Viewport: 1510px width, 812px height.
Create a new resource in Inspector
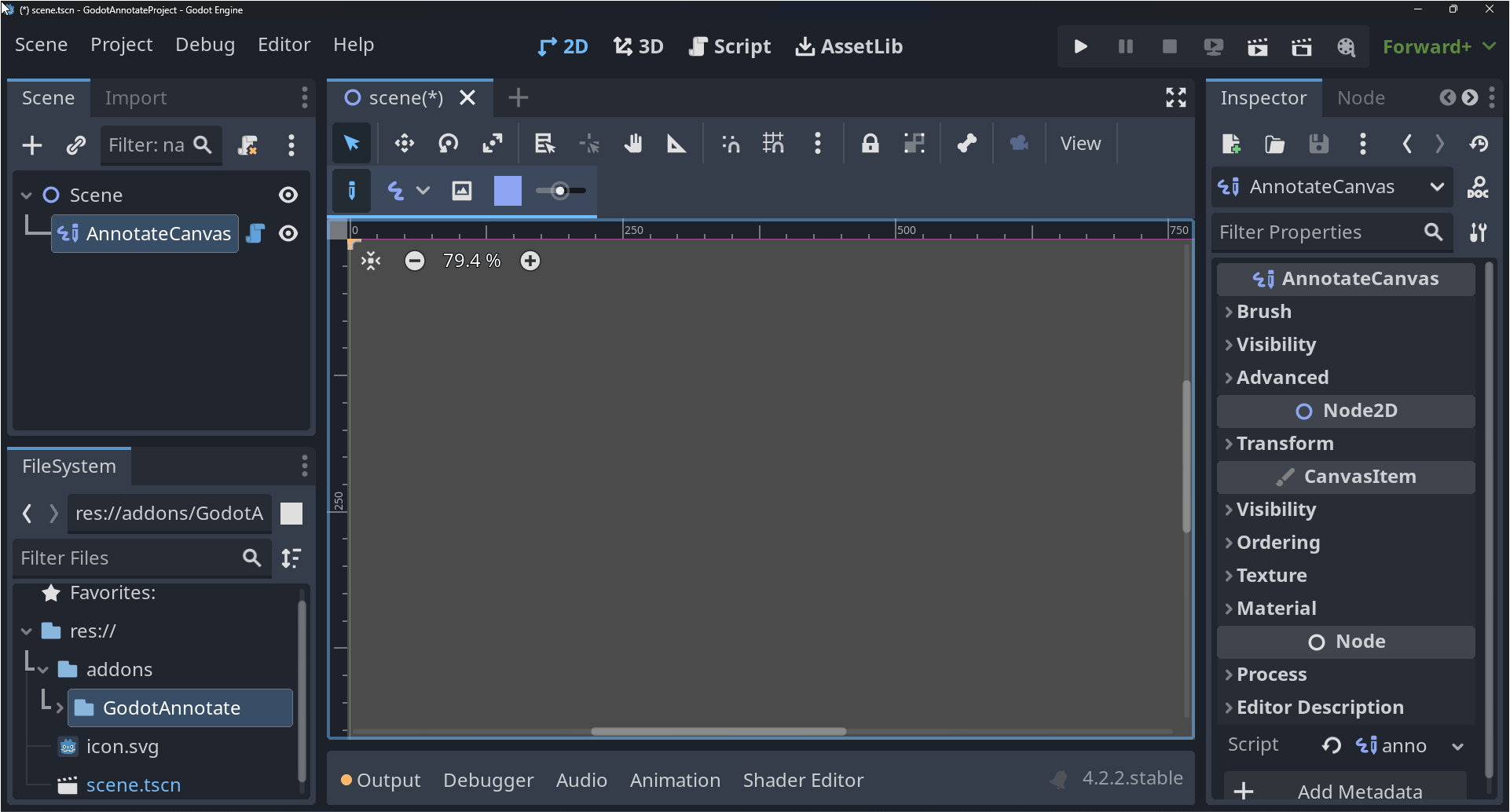click(1231, 144)
